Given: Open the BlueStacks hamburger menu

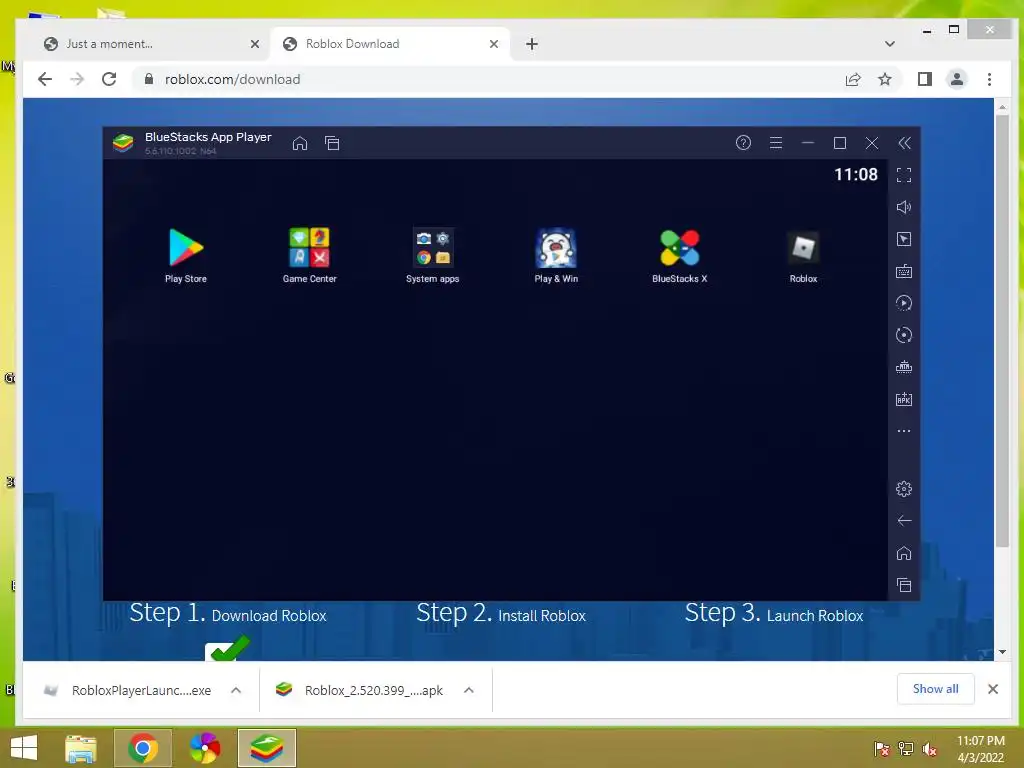Looking at the screenshot, I should click(x=776, y=142).
